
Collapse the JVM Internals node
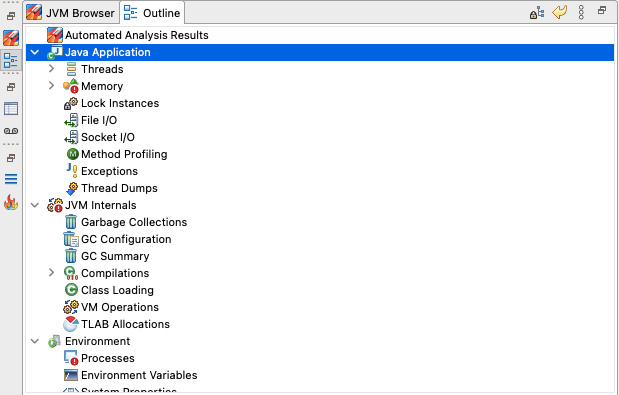[x=35, y=205]
